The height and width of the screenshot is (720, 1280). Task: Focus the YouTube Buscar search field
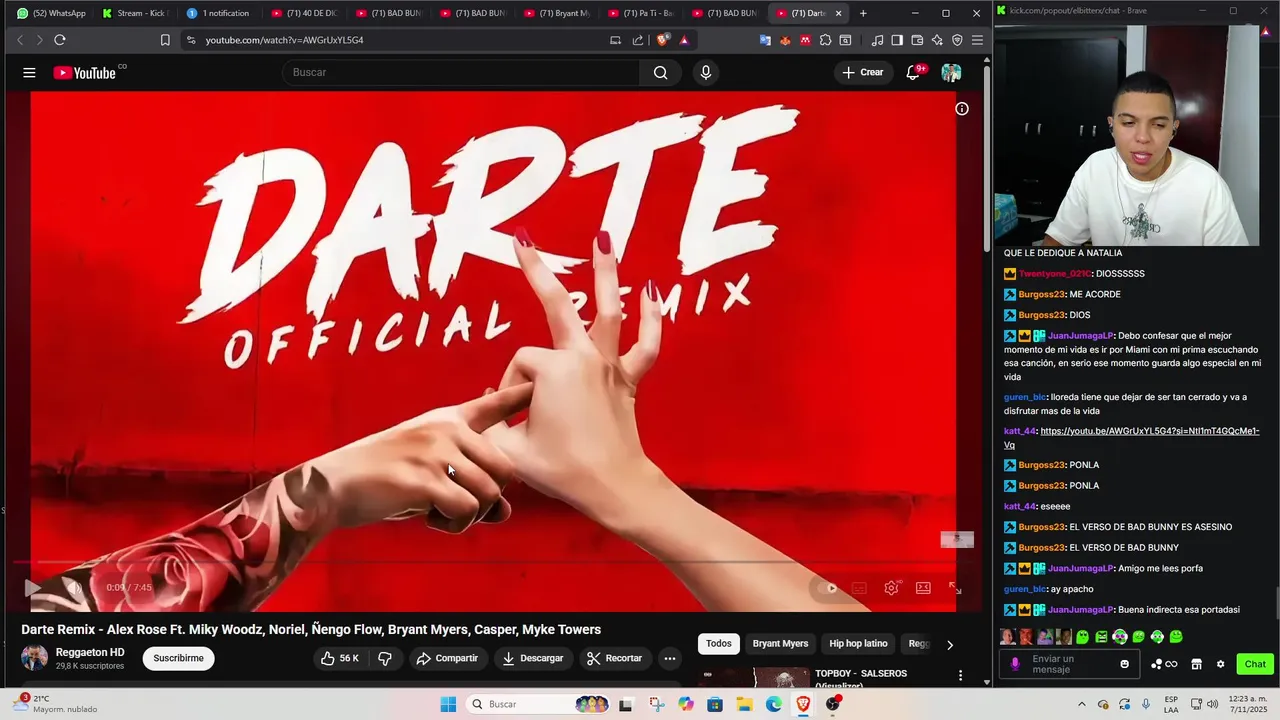point(461,72)
